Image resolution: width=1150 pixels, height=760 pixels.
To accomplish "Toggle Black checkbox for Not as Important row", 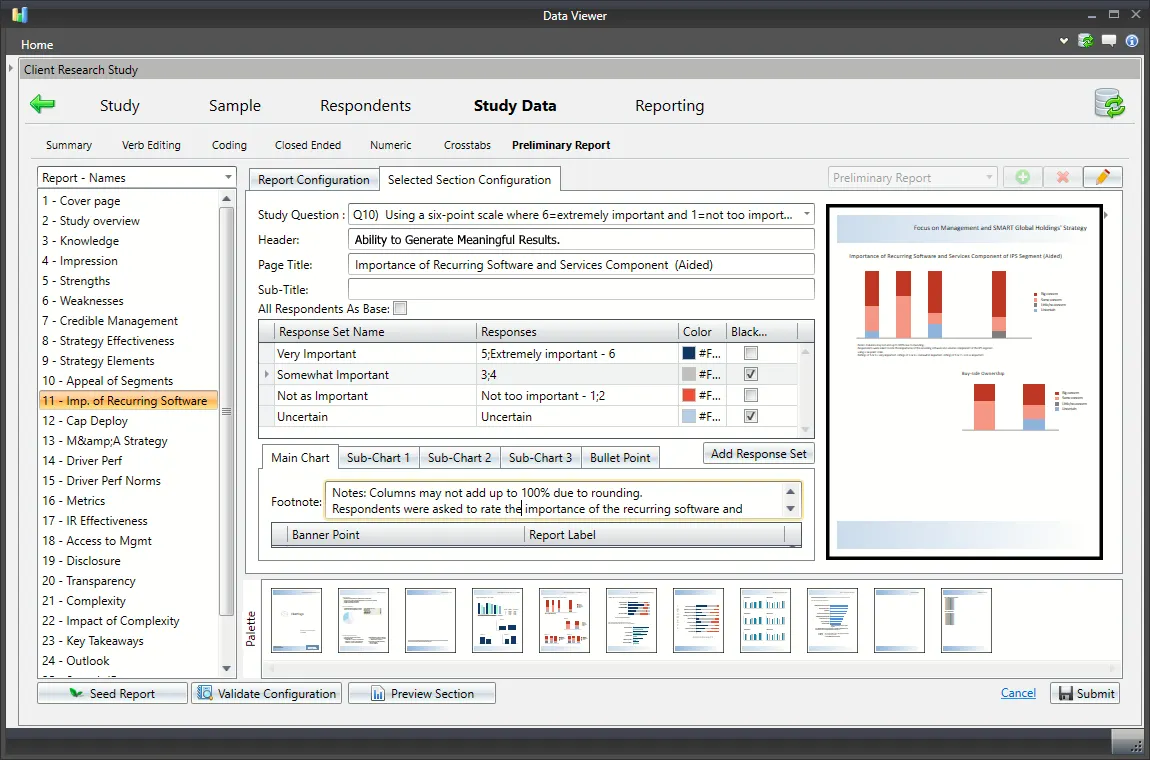I will click(750, 395).
